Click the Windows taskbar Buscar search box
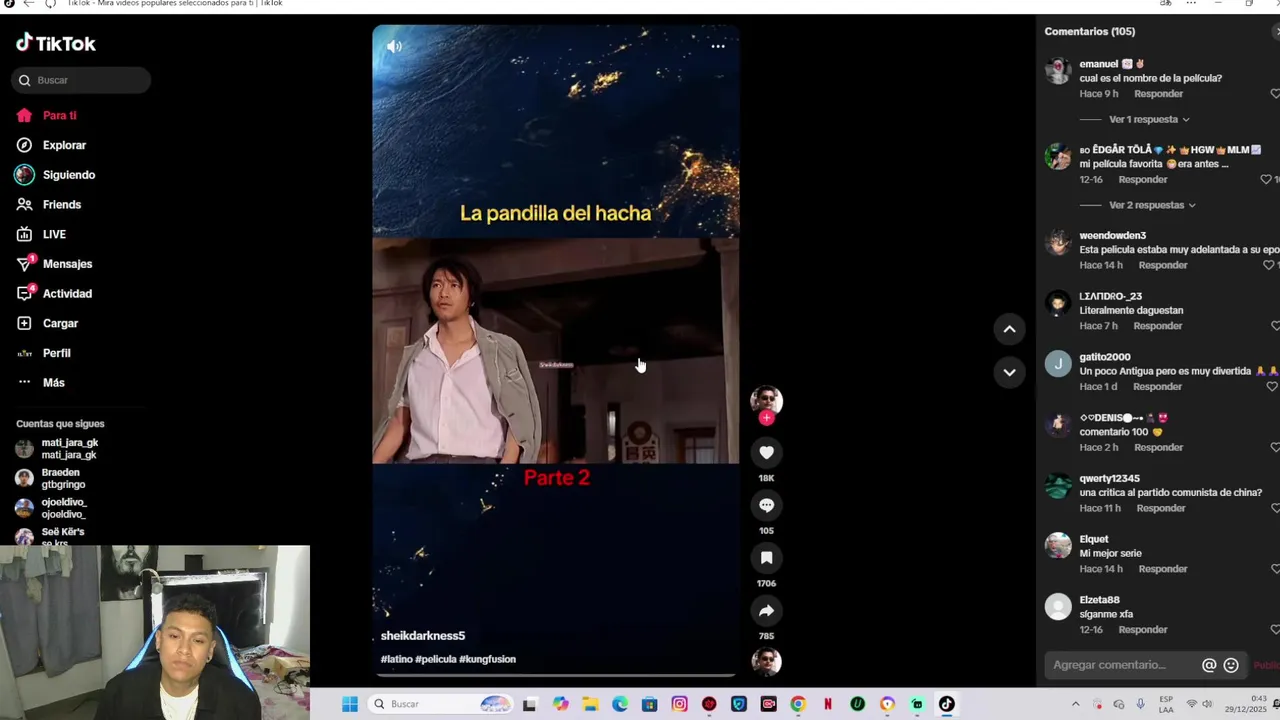This screenshot has height=720, width=1280. pyautogui.click(x=441, y=704)
